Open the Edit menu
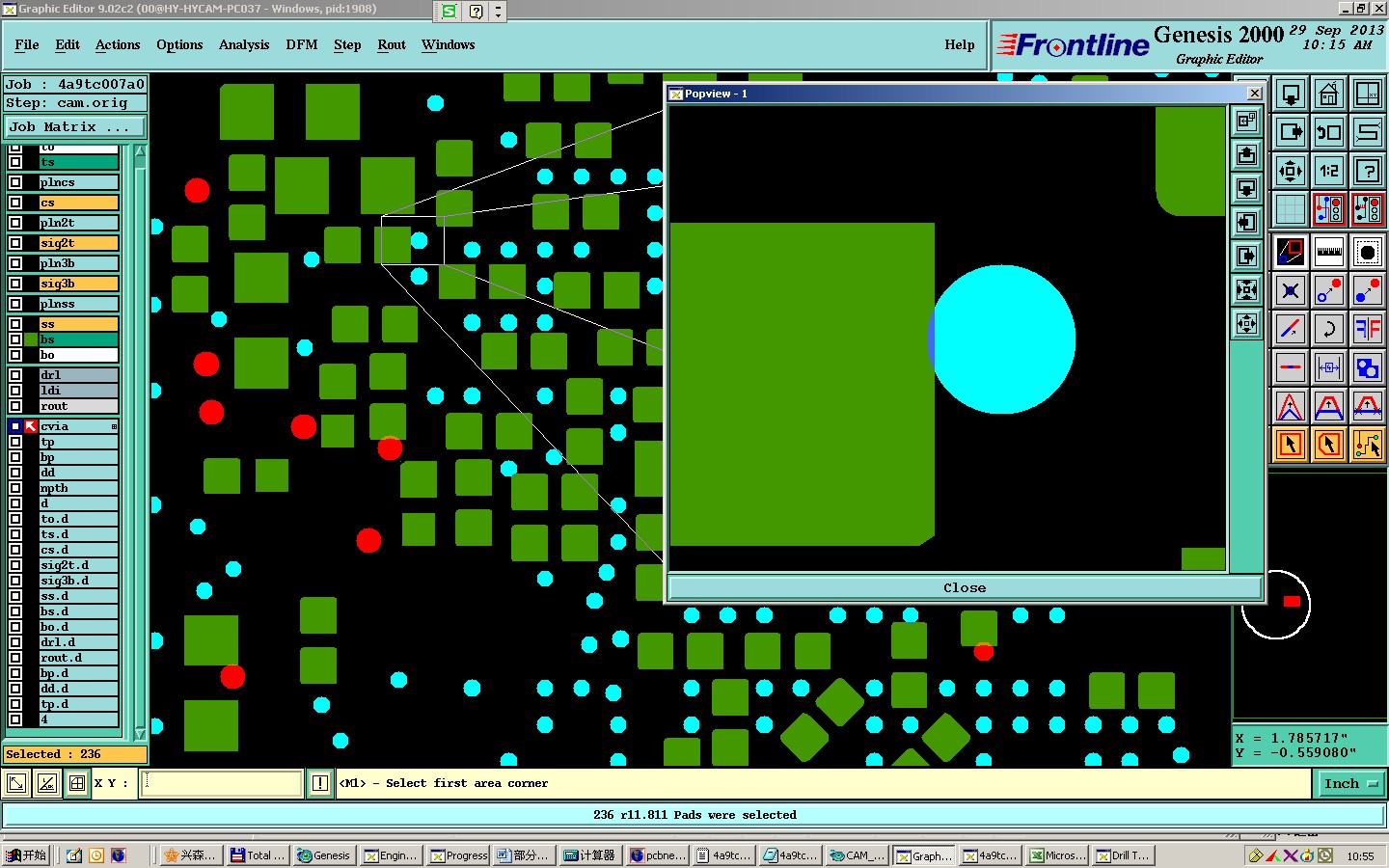Viewport: 1389px width, 868px height. click(68, 44)
